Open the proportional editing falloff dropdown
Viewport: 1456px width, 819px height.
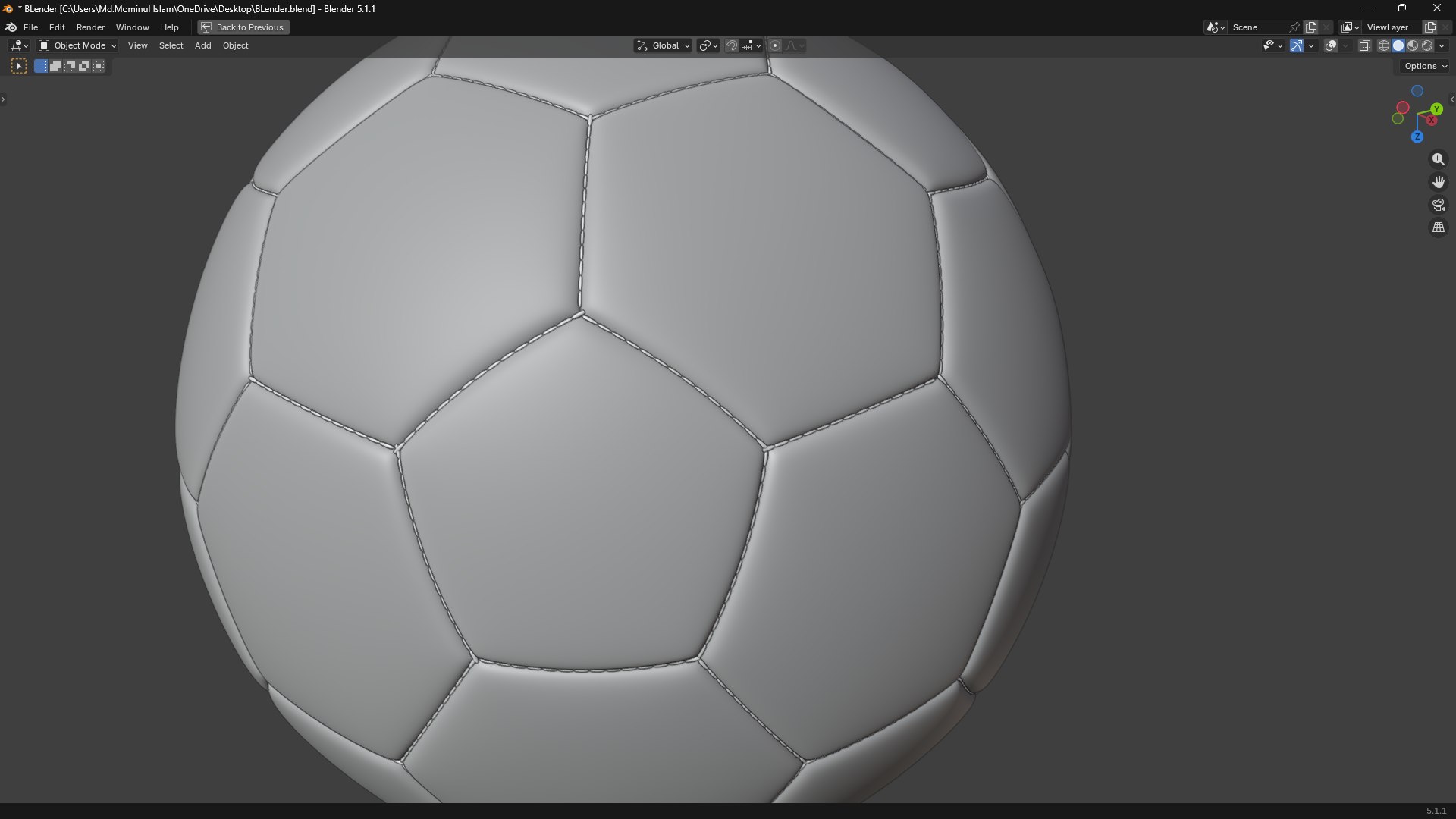point(795,45)
